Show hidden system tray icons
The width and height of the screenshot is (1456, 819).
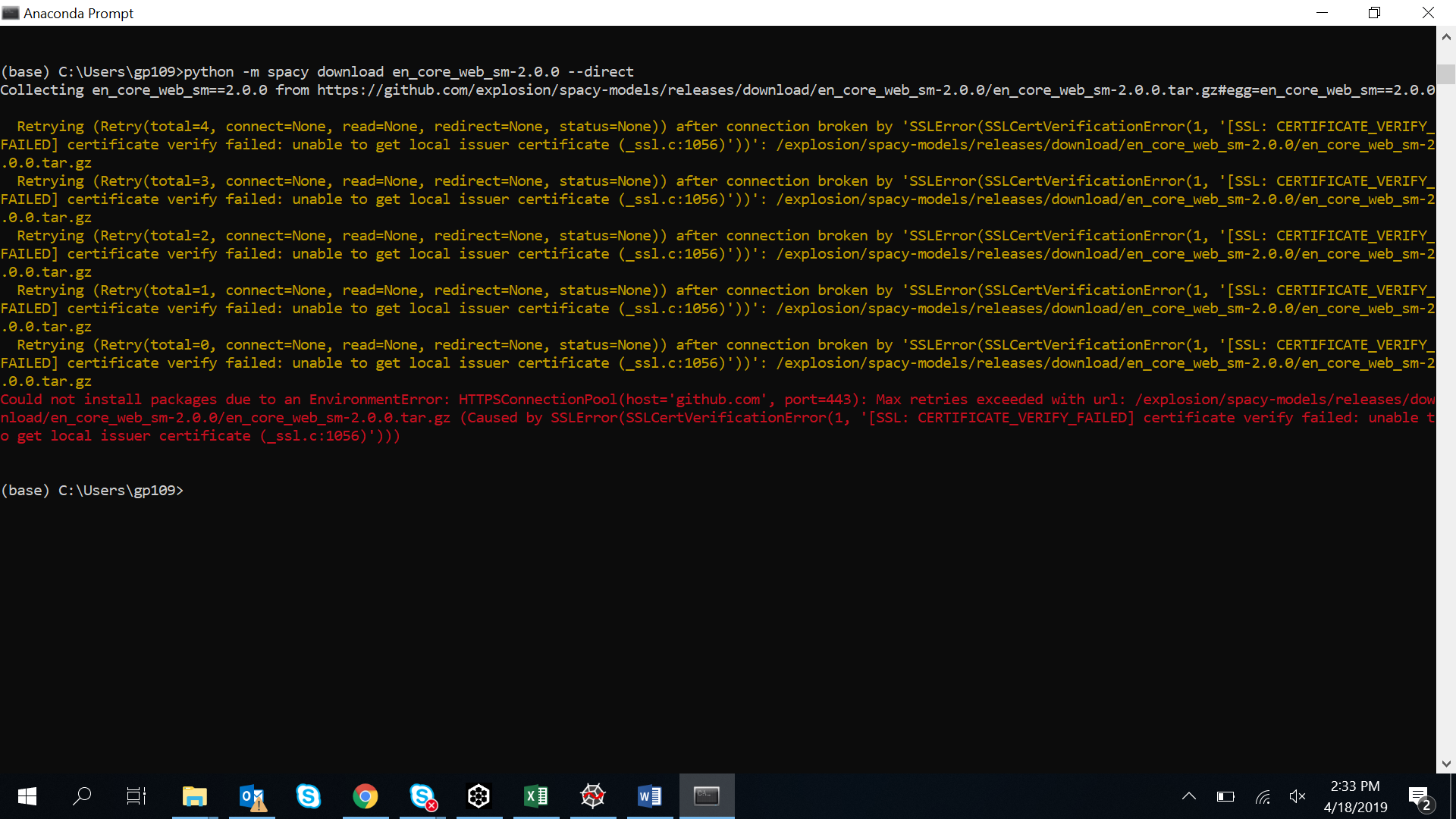(x=1189, y=796)
